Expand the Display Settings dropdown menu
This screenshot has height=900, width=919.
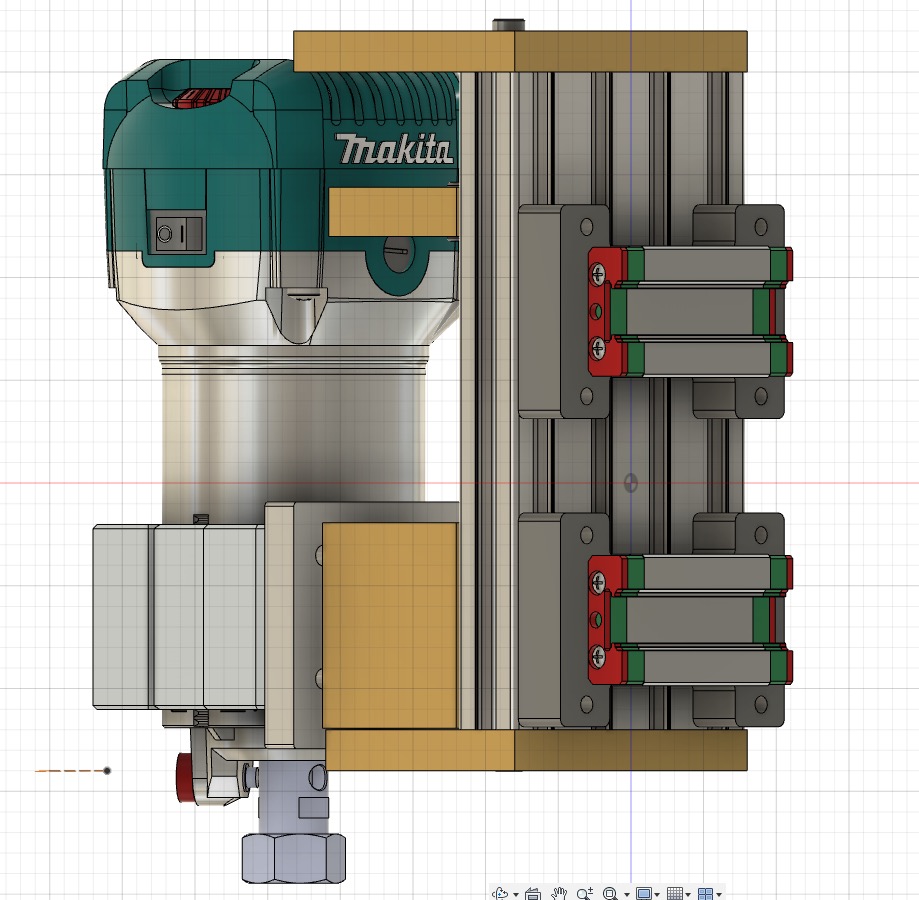(658, 890)
